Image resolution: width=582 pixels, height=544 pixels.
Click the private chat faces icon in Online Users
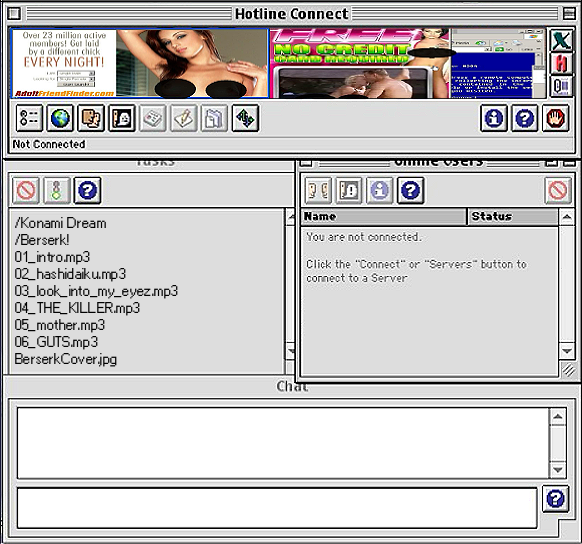tap(318, 190)
